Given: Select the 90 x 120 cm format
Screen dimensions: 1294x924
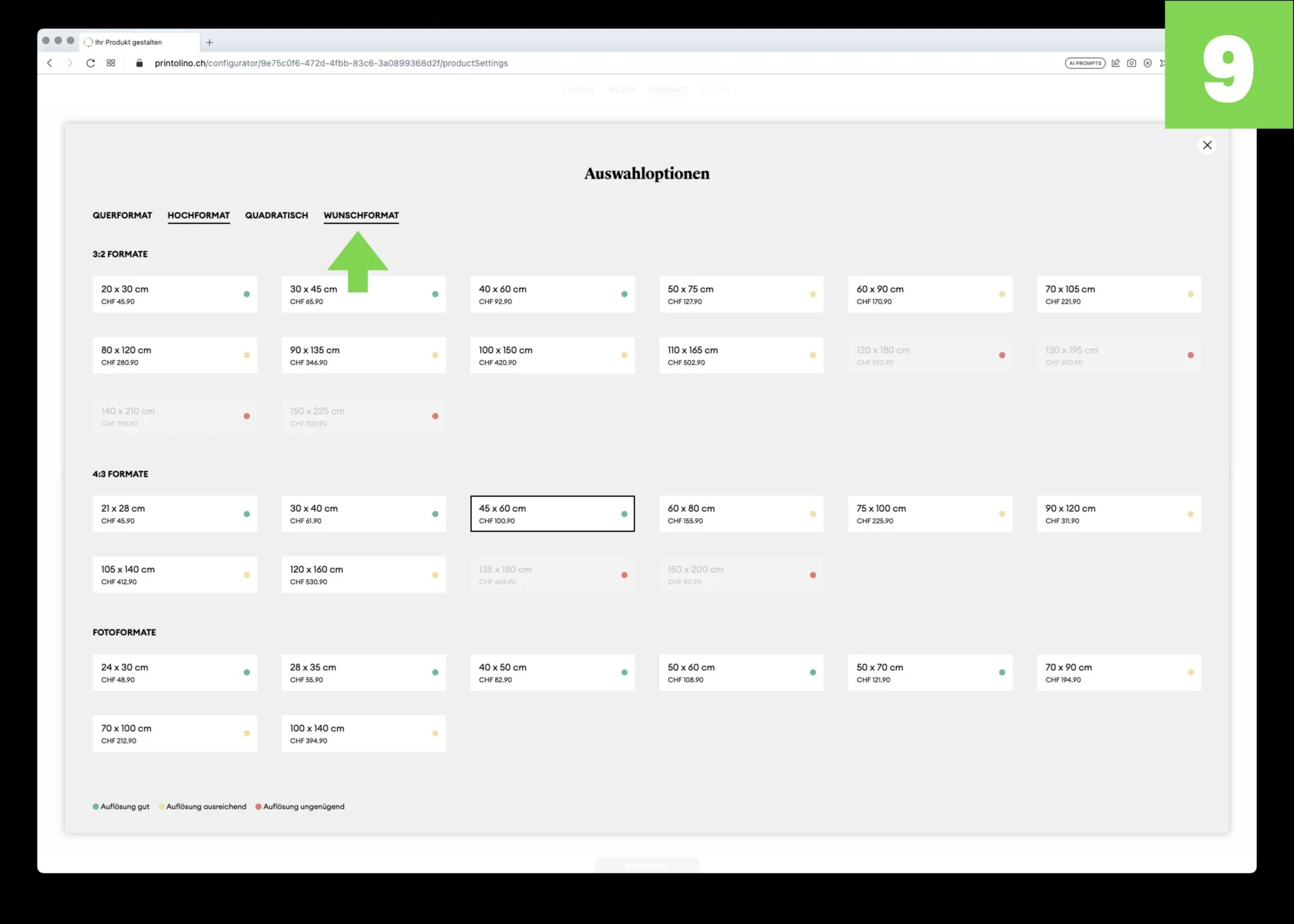Looking at the screenshot, I should coord(1118,514).
